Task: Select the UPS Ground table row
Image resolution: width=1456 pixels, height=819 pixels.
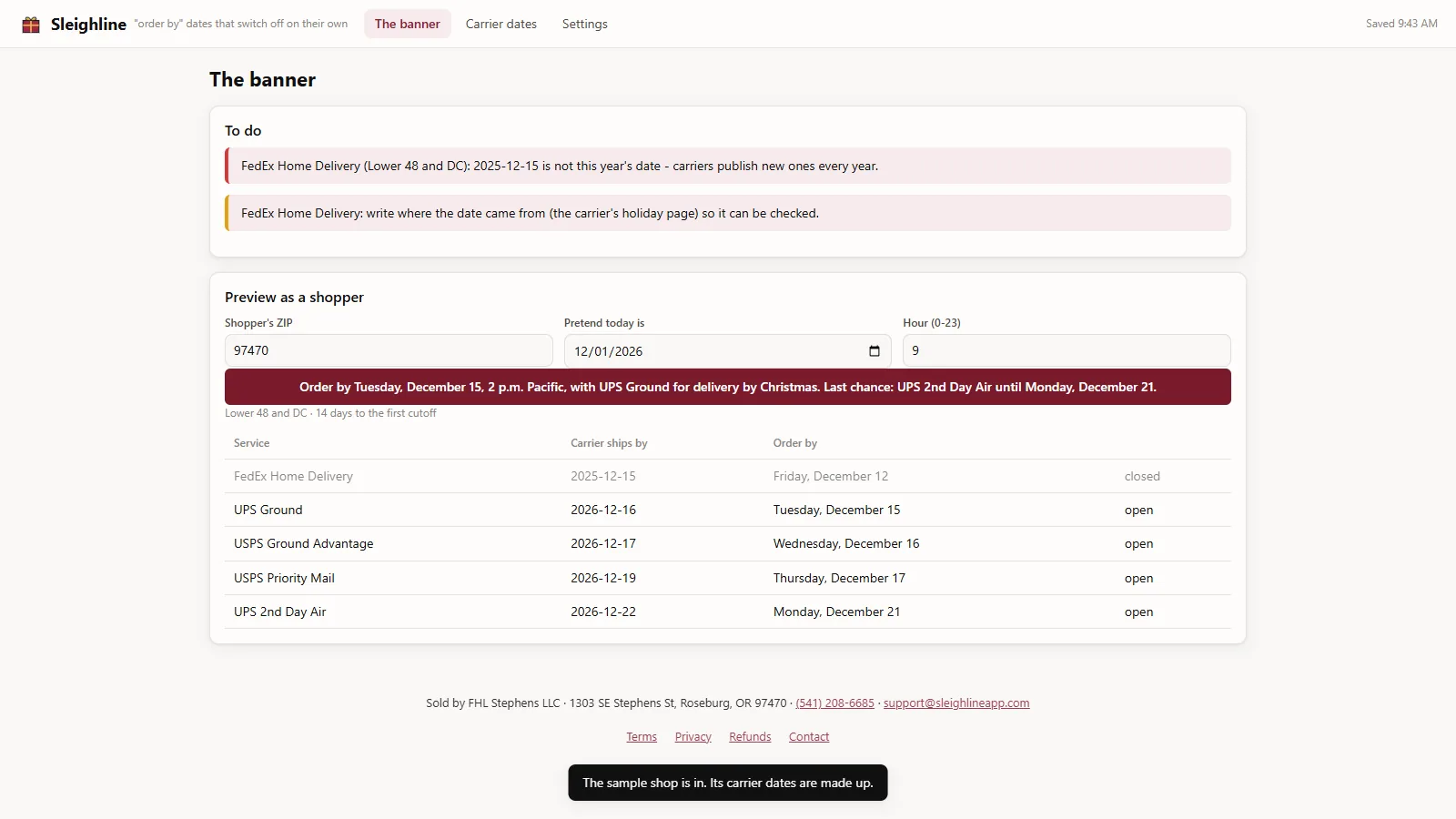Action: click(x=728, y=510)
